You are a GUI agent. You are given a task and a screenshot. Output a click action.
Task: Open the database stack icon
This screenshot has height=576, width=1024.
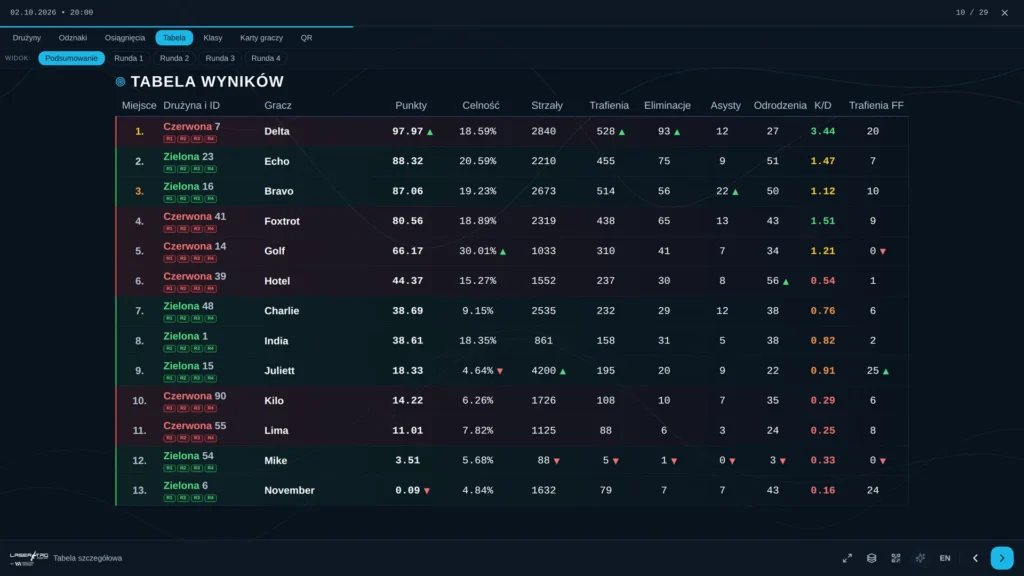[x=871, y=558]
